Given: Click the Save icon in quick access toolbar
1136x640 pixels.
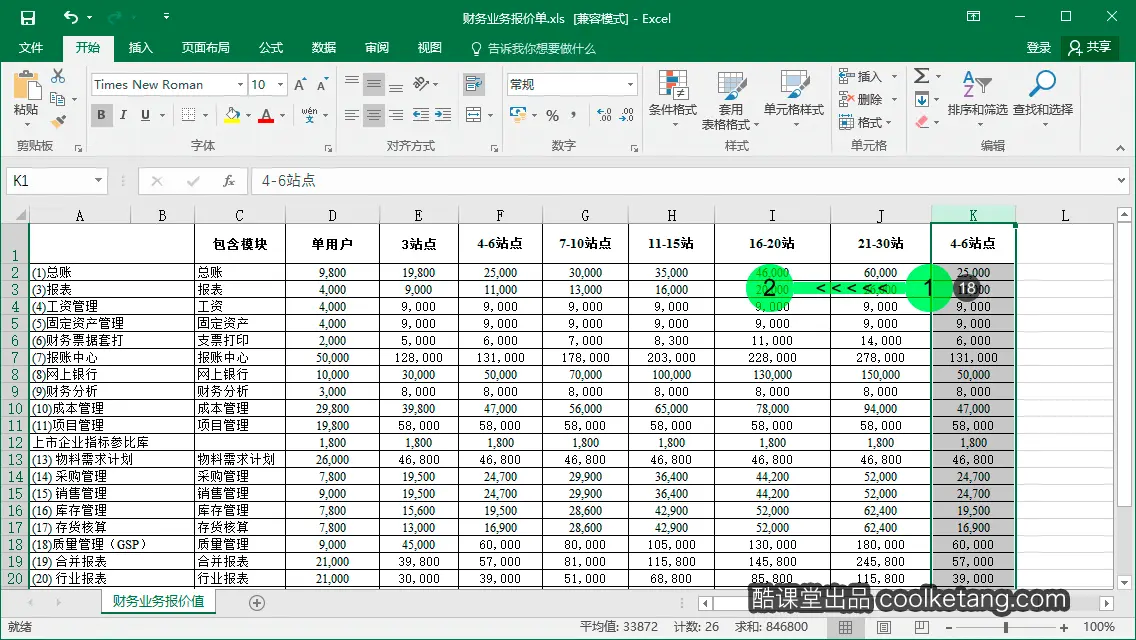Looking at the screenshot, I should pos(28,17).
